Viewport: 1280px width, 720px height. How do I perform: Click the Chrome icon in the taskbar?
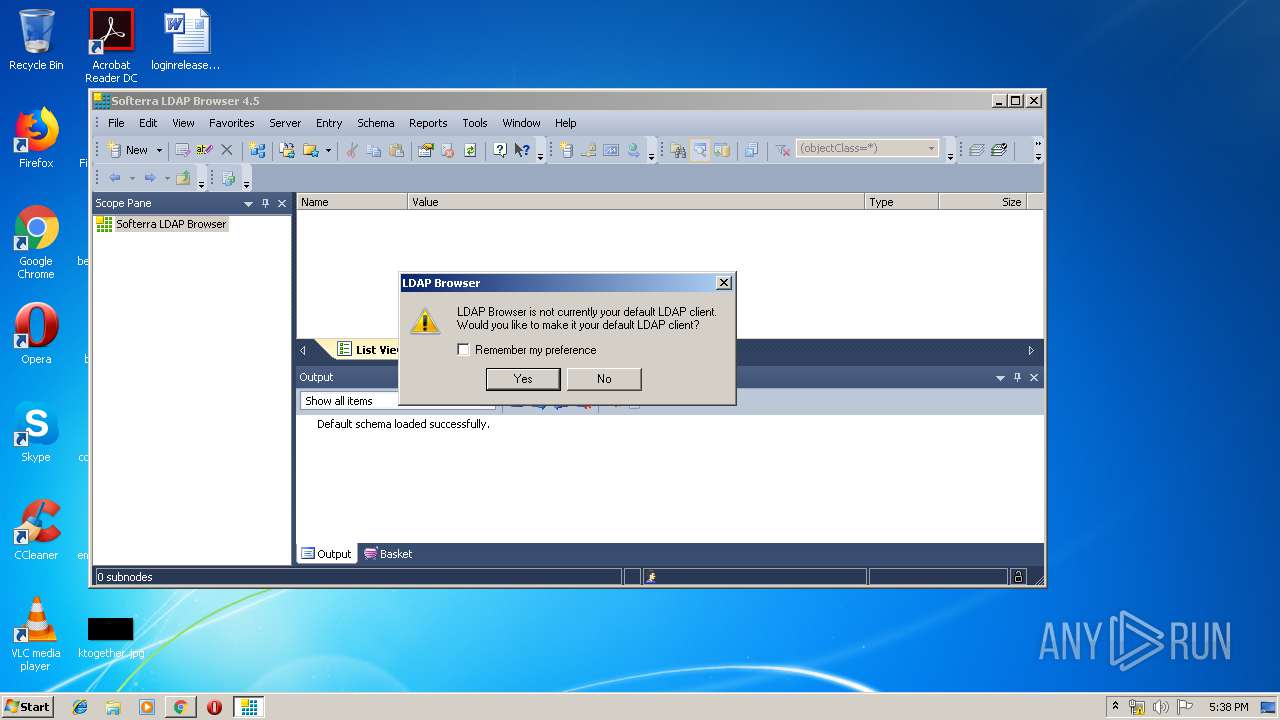point(180,707)
